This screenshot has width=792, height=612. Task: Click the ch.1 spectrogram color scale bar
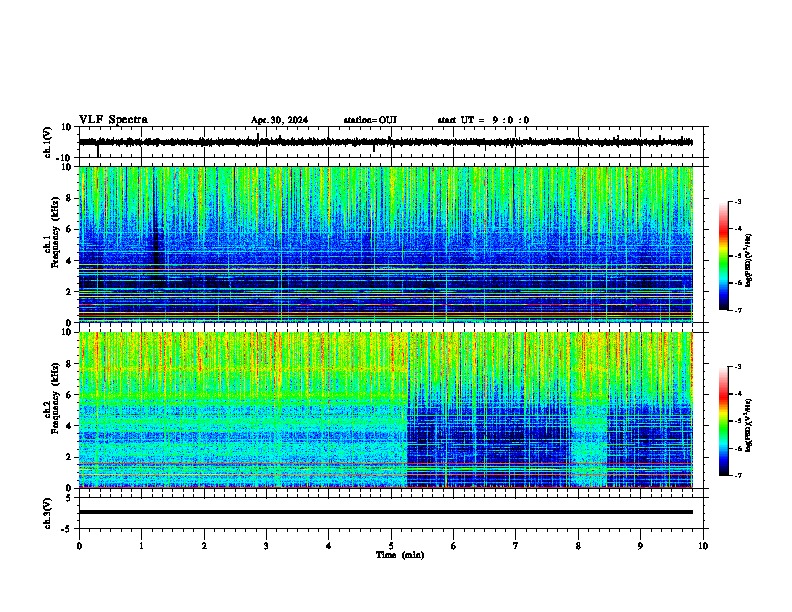click(x=724, y=256)
